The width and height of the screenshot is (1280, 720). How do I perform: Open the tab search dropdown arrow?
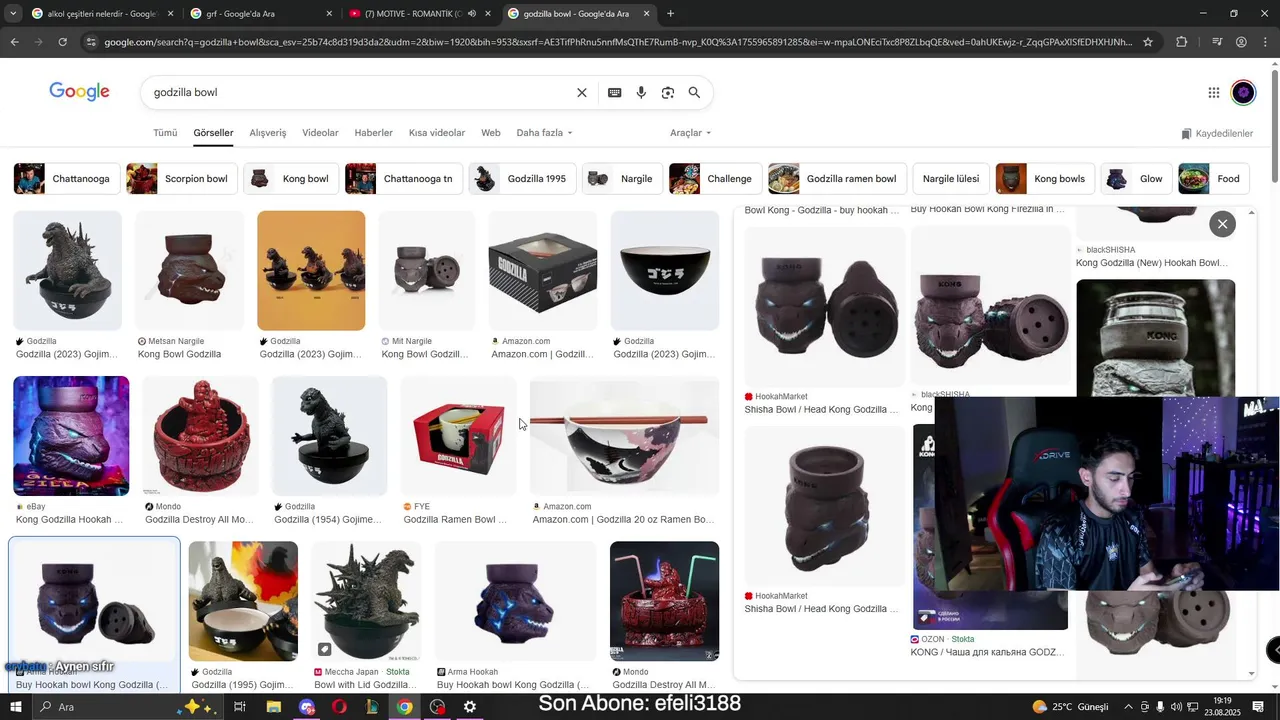point(13,14)
